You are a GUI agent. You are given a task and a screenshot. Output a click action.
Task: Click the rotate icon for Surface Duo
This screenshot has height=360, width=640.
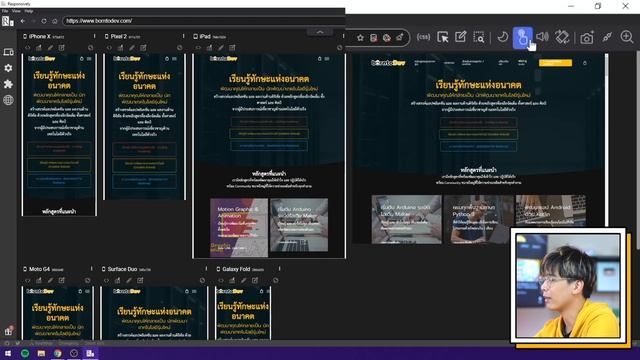202,280
